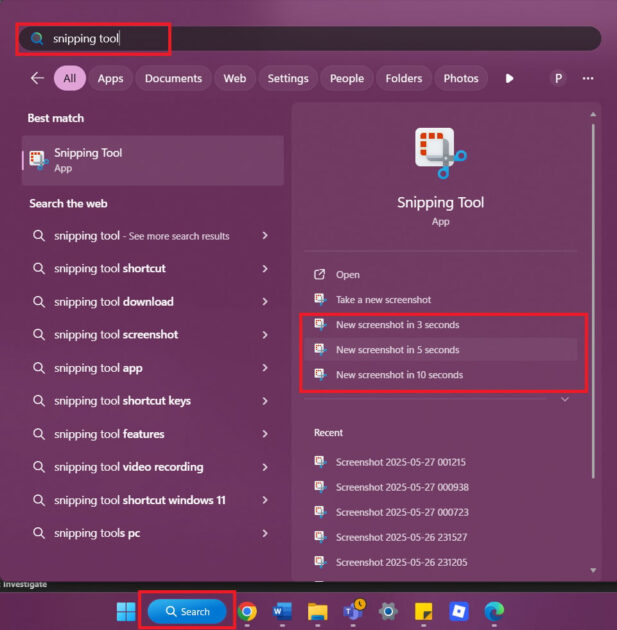Image resolution: width=617 pixels, height=630 pixels.
Task: Switch to the Settings filter tab
Action: pyautogui.click(x=288, y=78)
